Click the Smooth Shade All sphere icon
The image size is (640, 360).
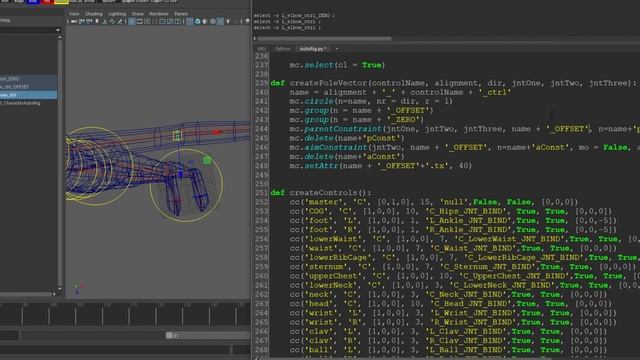tap(198, 21)
